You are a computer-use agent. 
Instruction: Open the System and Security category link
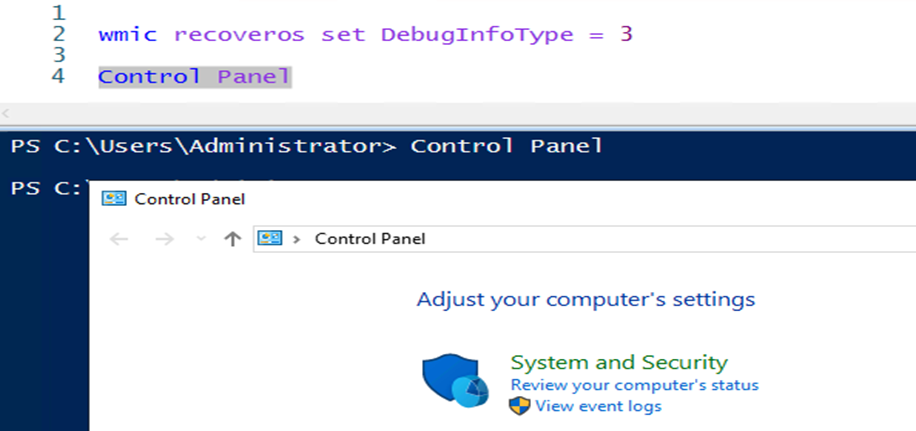[x=618, y=362]
